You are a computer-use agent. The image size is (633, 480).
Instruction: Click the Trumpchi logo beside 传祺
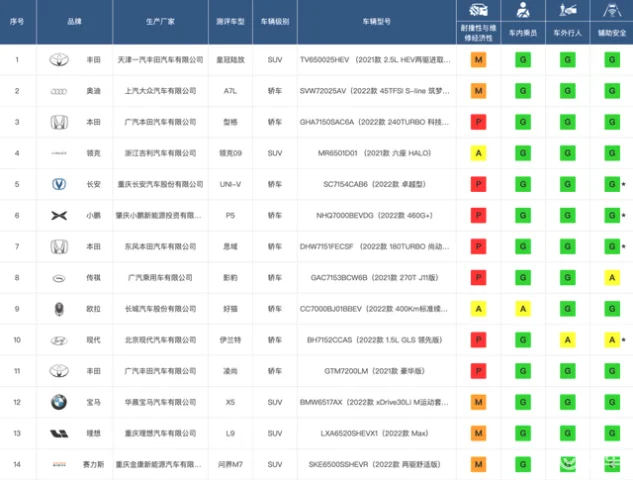click(59, 278)
